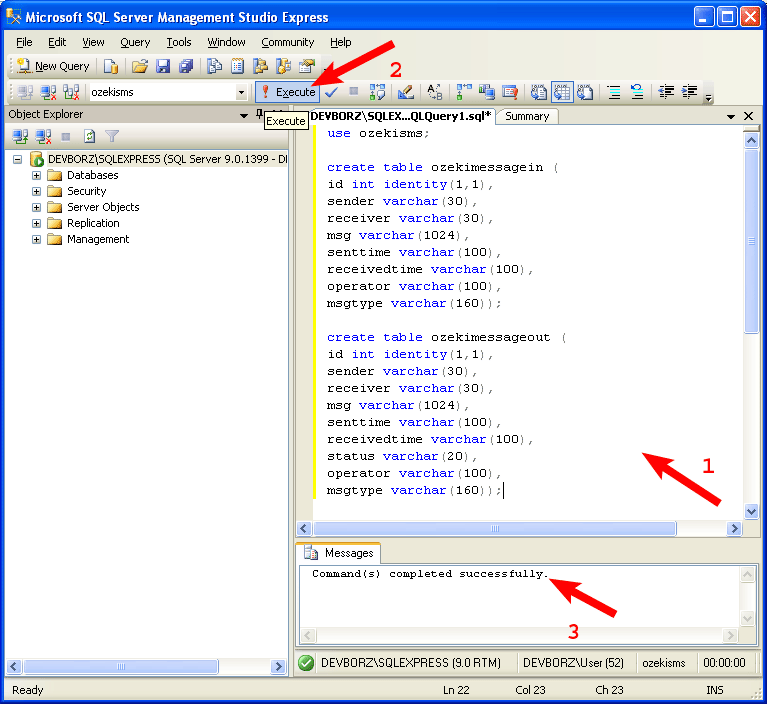Click the Save All icon
The height and width of the screenshot is (704, 767).
point(185,66)
